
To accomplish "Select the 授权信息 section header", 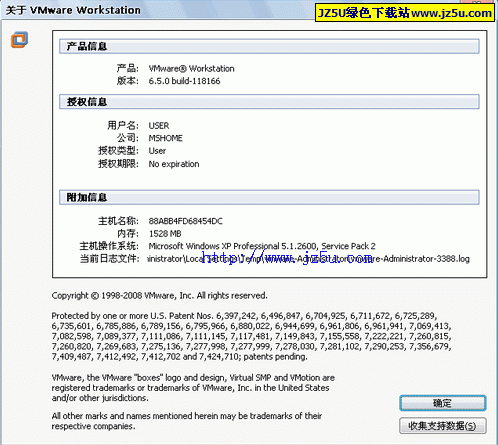I will (x=269, y=102).
